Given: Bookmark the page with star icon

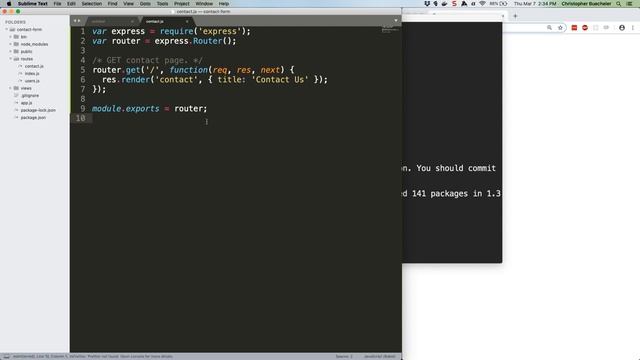Looking at the screenshot, I should 560,28.
